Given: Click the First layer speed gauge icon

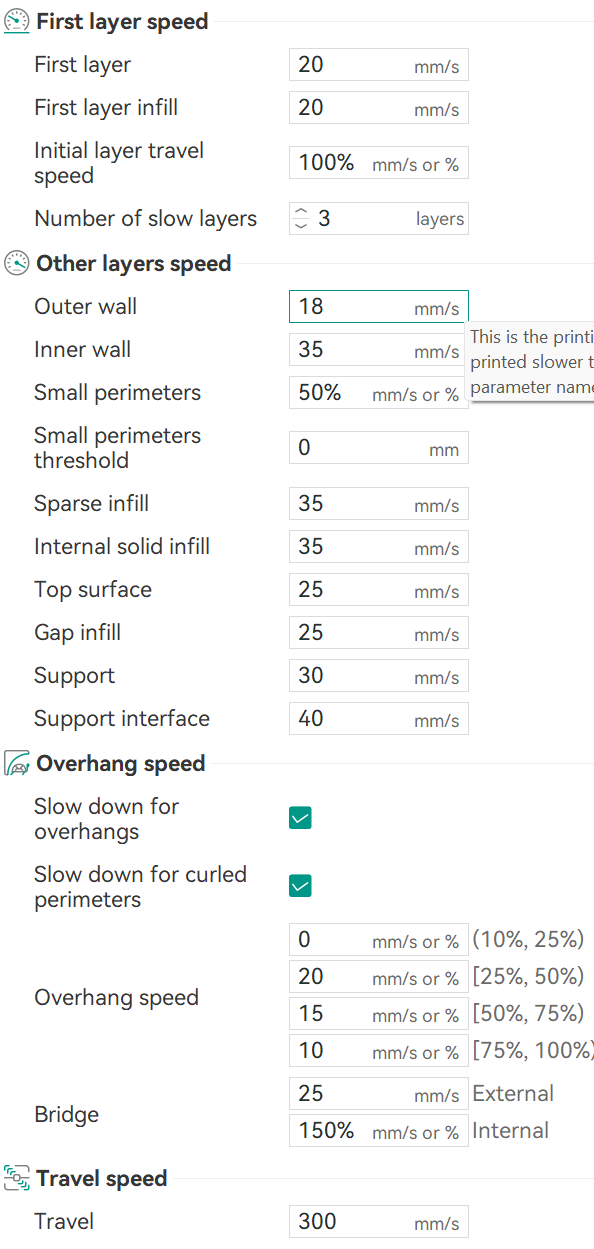Looking at the screenshot, I should (17, 21).
